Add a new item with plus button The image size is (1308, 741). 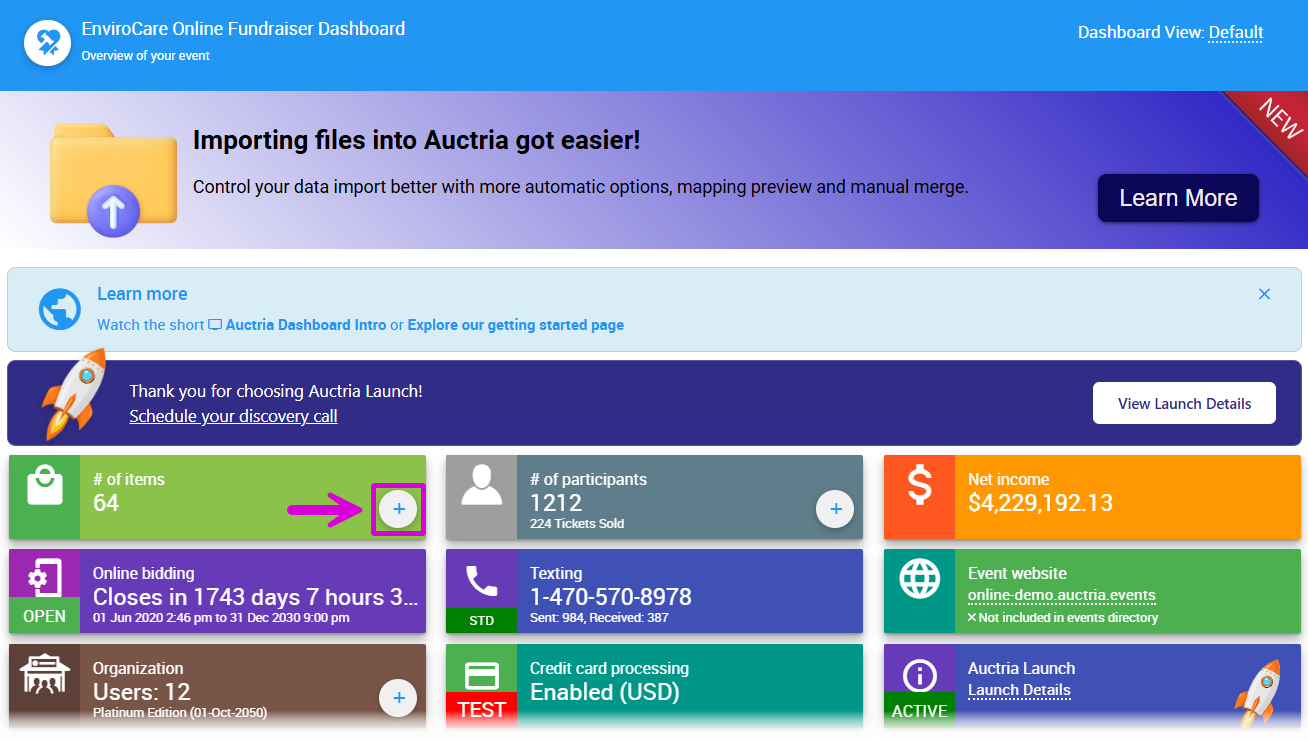398,509
